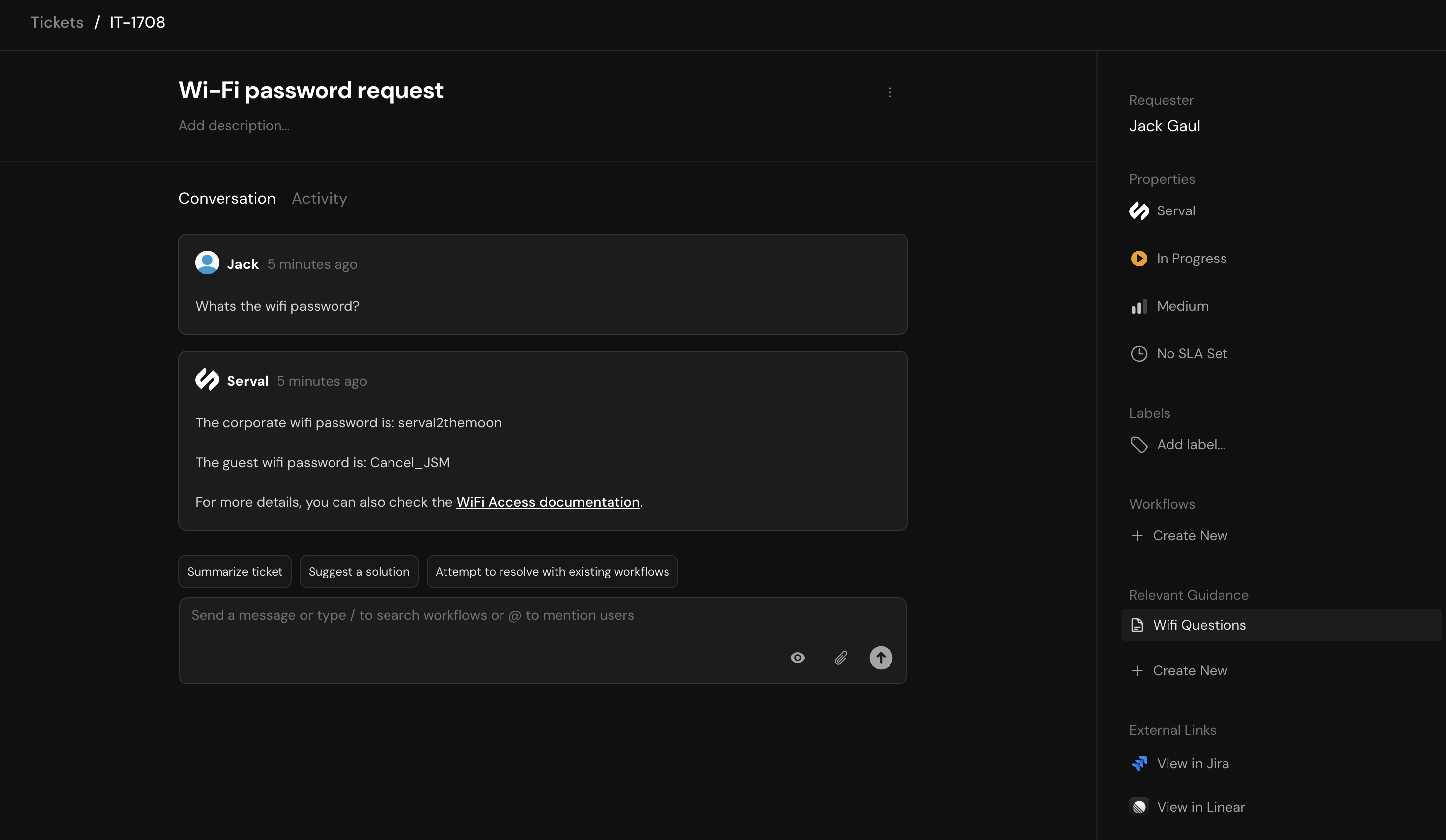Click the Serval avatar on the bot reply
This screenshot has height=840, width=1446.
point(207,379)
